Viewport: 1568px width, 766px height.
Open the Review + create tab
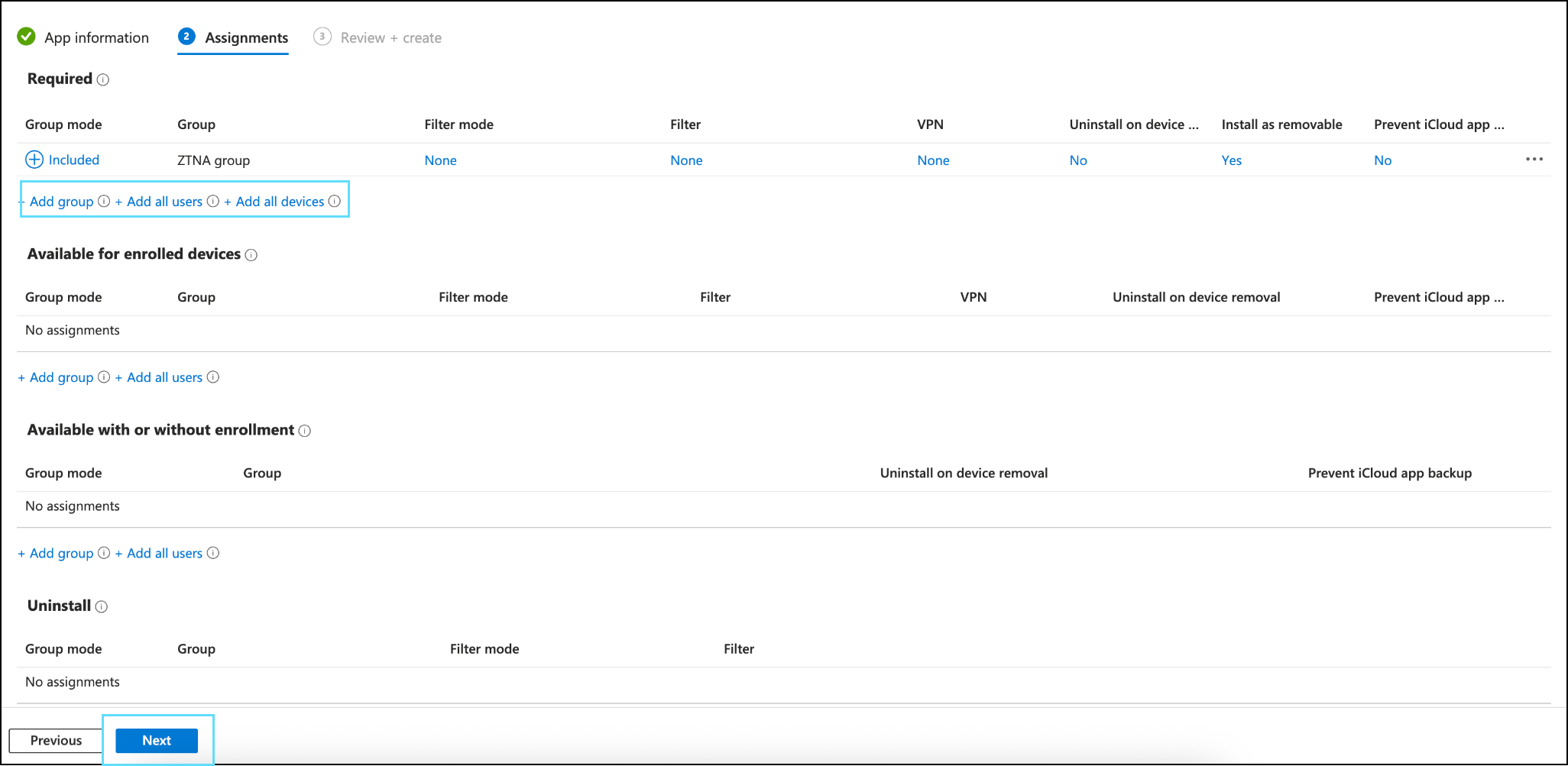click(x=390, y=38)
